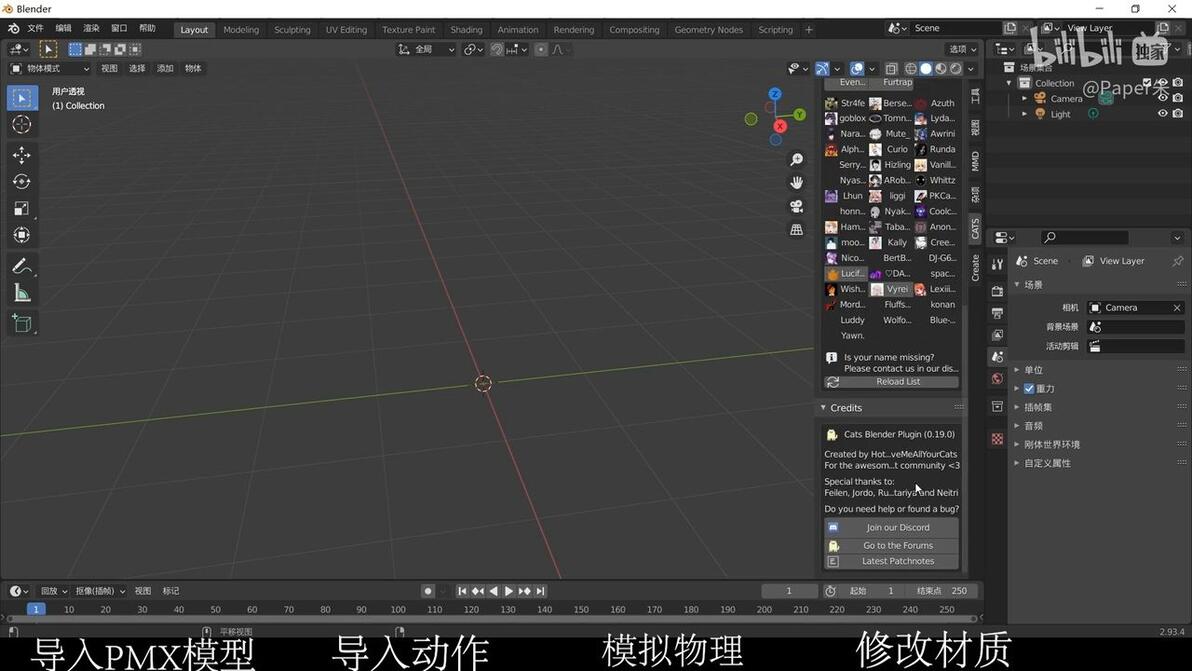Select the Add Cube tool

coord(22,323)
